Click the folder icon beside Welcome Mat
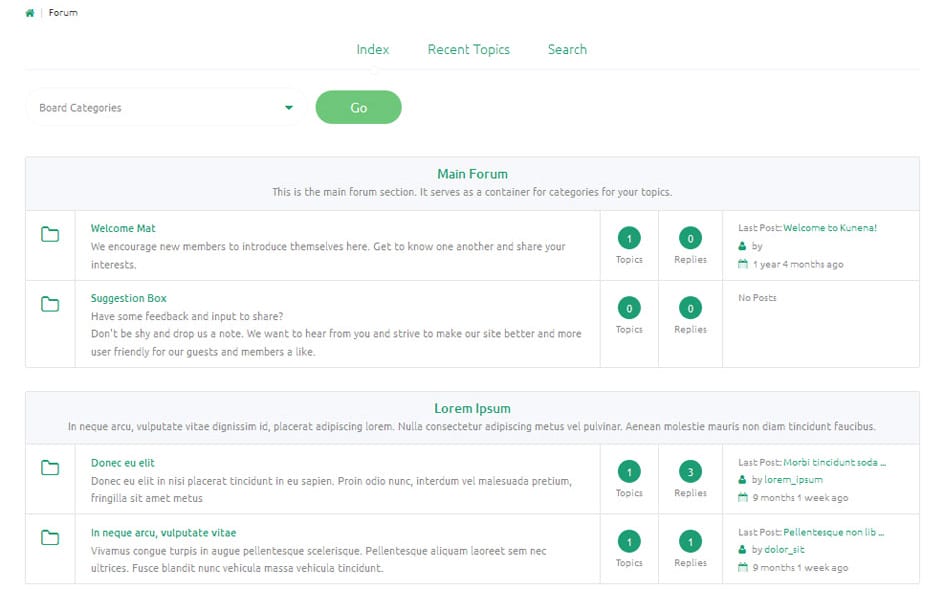 [x=50, y=235]
